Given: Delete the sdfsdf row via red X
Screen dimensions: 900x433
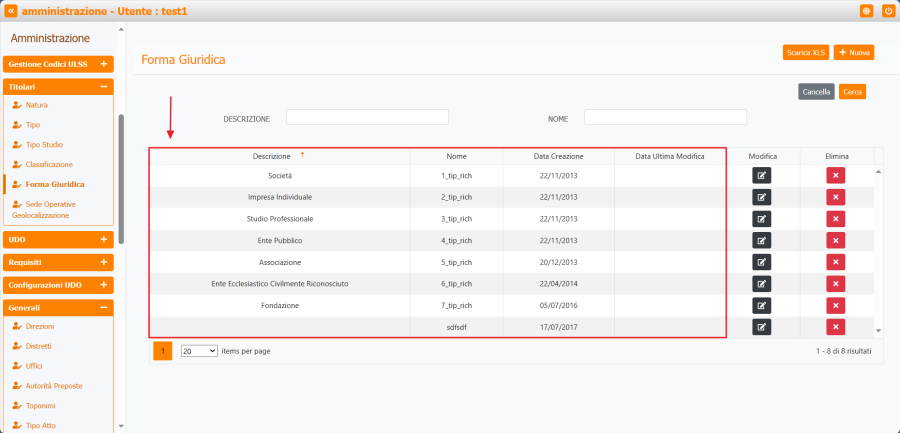Looking at the screenshot, I should [x=836, y=327].
